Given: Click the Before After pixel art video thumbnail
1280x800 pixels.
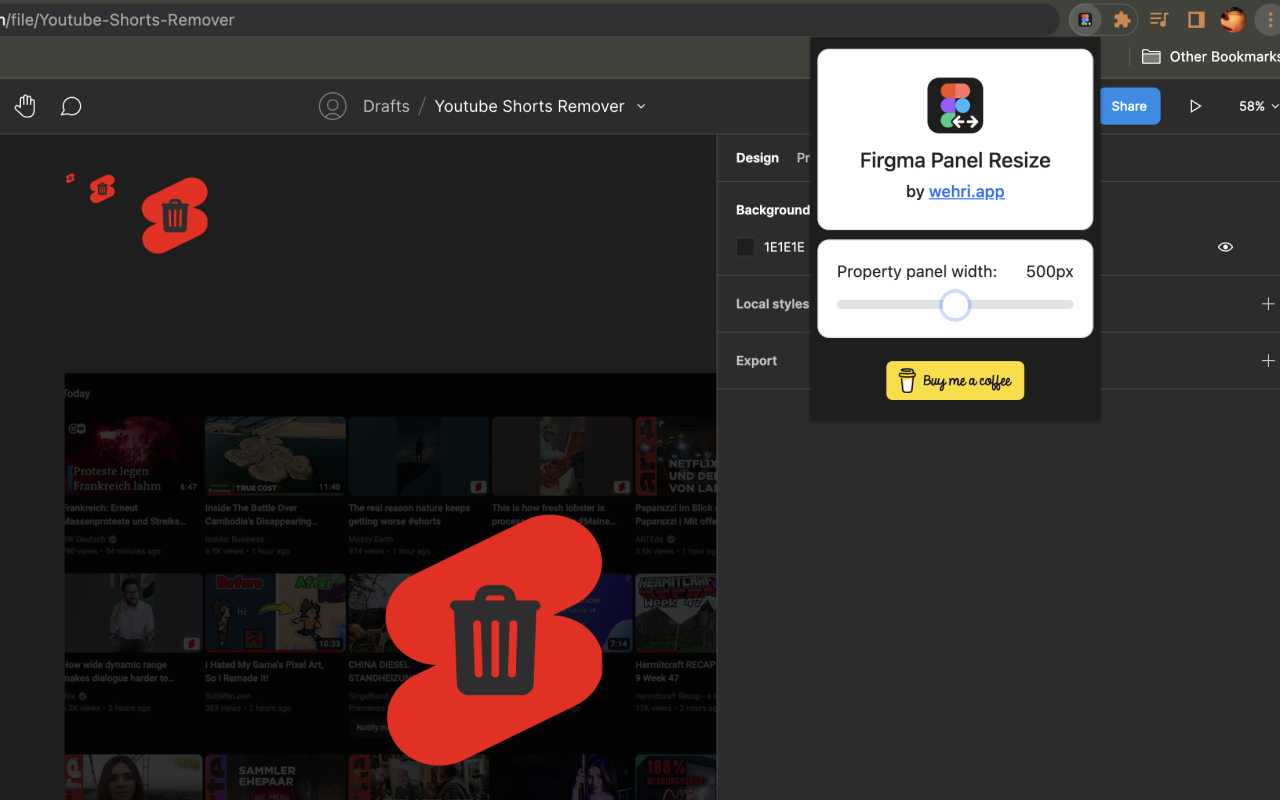Looking at the screenshot, I should point(275,612).
